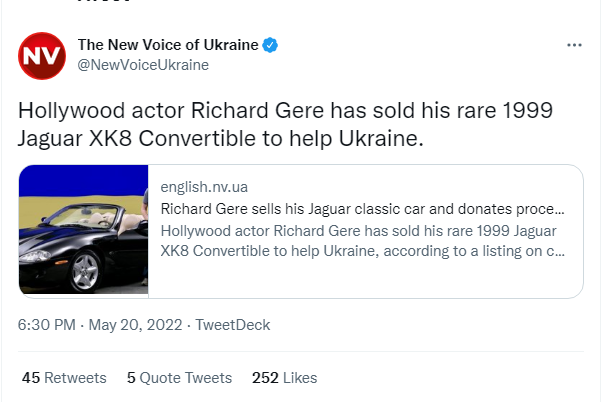Open the 'Richard Gere sells his Jaguar' headline

coord(362,211)
